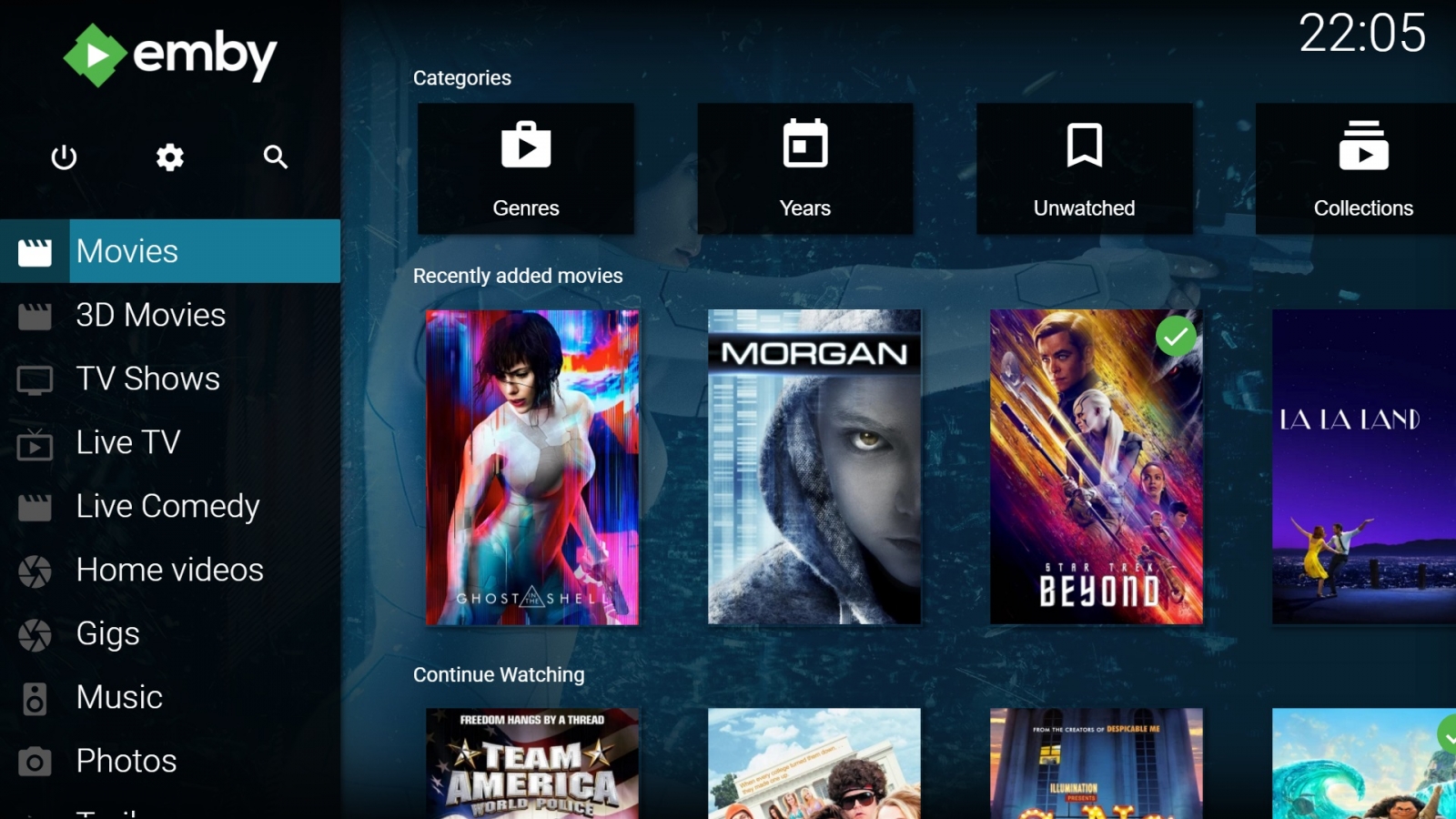Open settings with the gear icon

[x=169, y=157]
